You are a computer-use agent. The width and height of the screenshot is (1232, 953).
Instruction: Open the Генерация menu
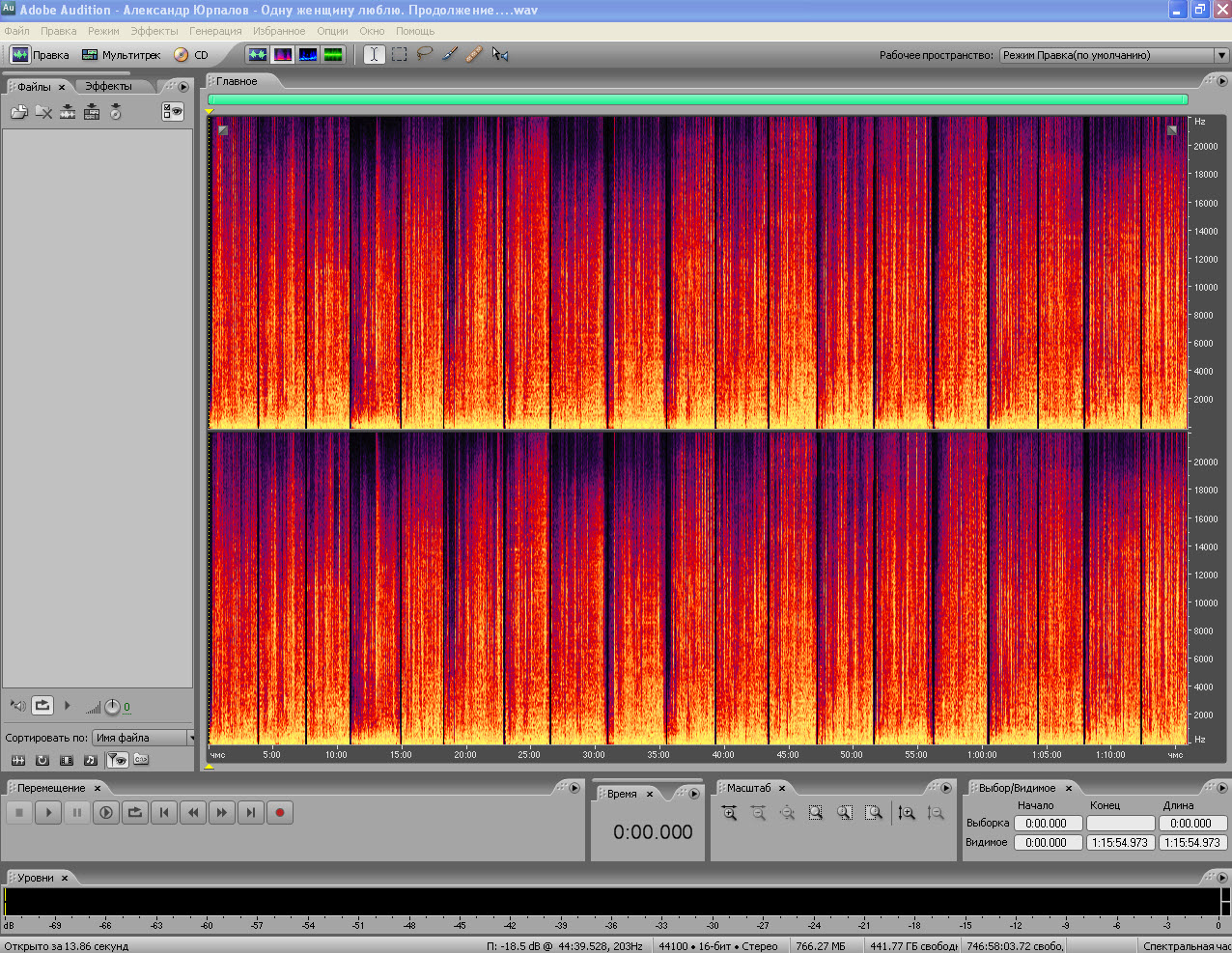tap(215, 31)
